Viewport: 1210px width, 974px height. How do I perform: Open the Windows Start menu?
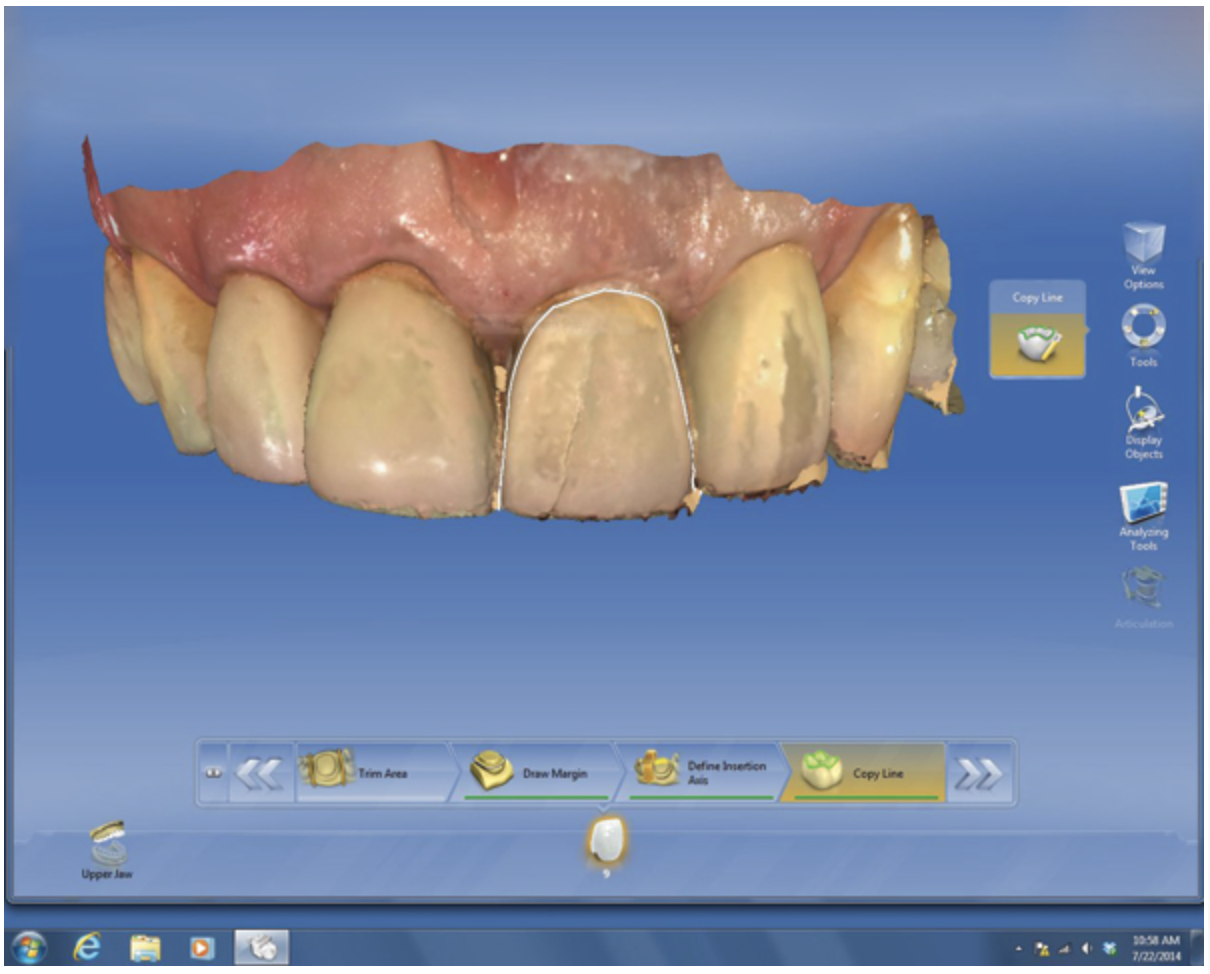pos(30,946)
